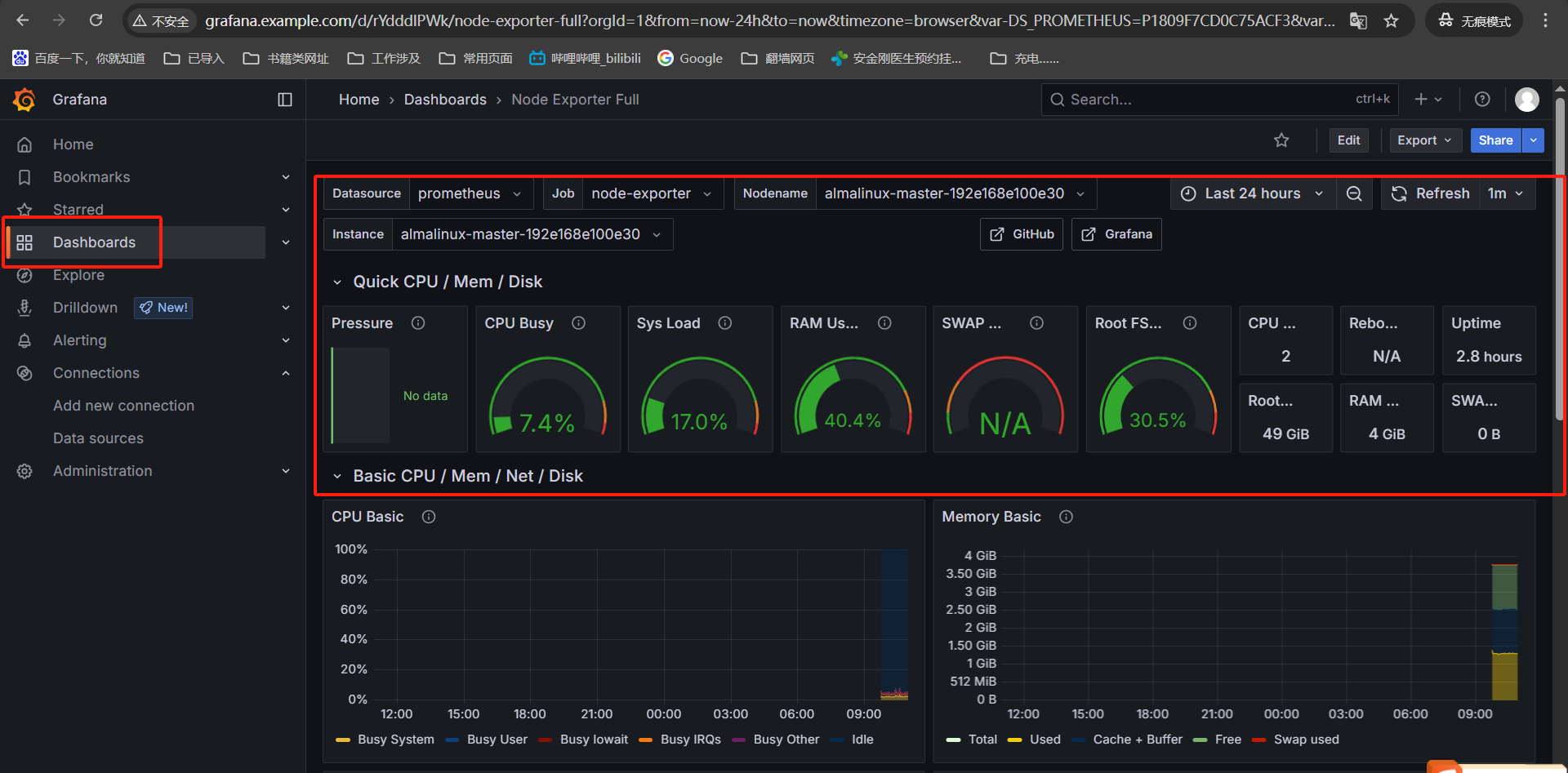Screen dimensions: 1568x773
Task: Open Explore in the sidebar
Action: pos(78,275)
